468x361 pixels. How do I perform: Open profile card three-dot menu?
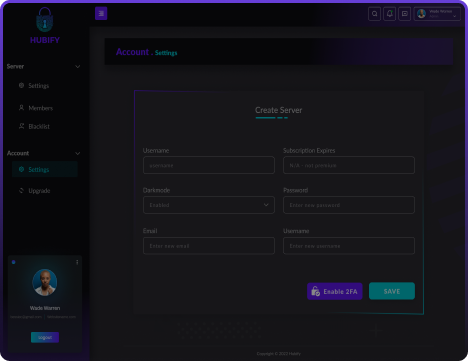[x=77, y=262]
